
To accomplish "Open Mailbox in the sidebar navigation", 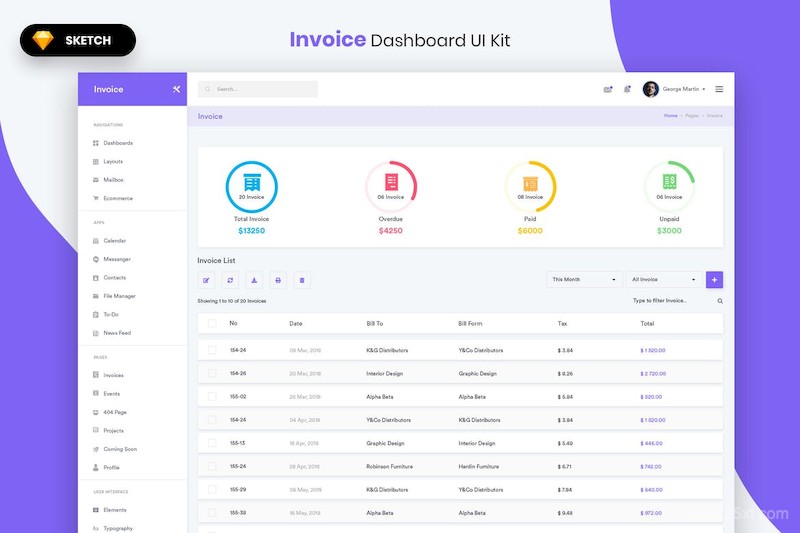I will tap(113, 180).
